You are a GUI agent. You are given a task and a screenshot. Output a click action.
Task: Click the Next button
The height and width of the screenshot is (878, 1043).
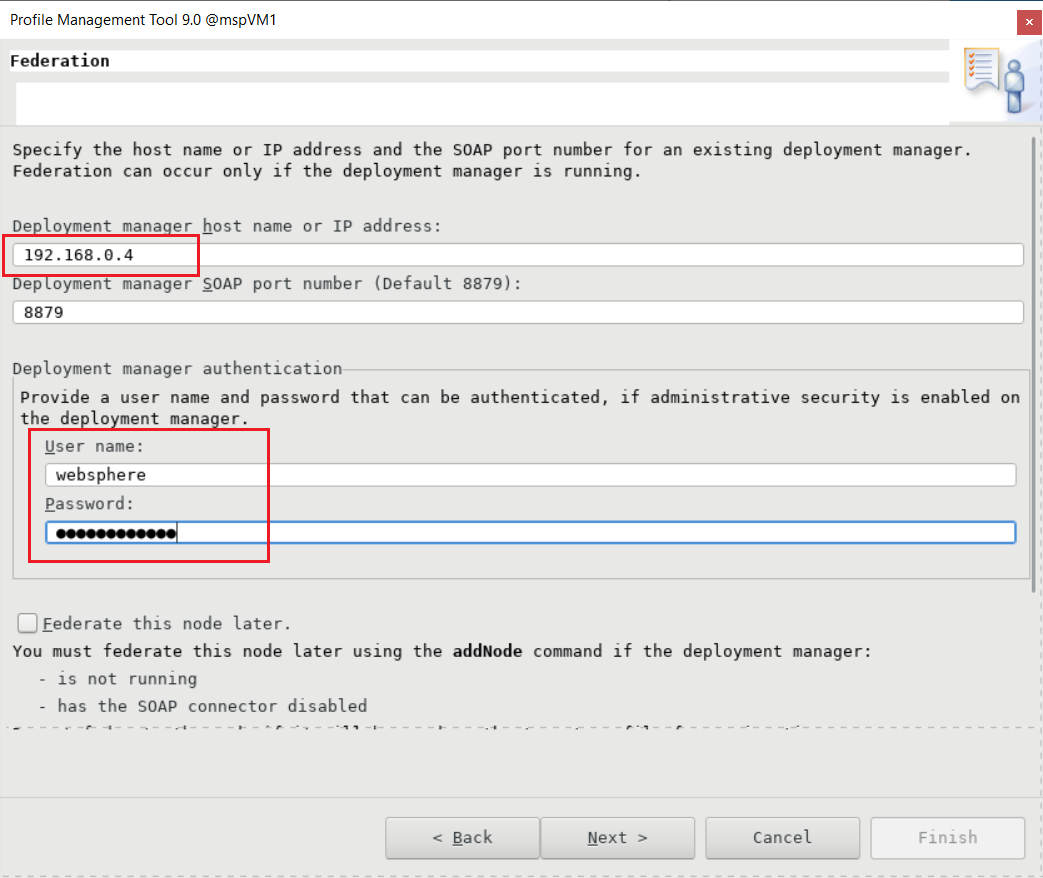pyautogui.click(x=617, y=838)
